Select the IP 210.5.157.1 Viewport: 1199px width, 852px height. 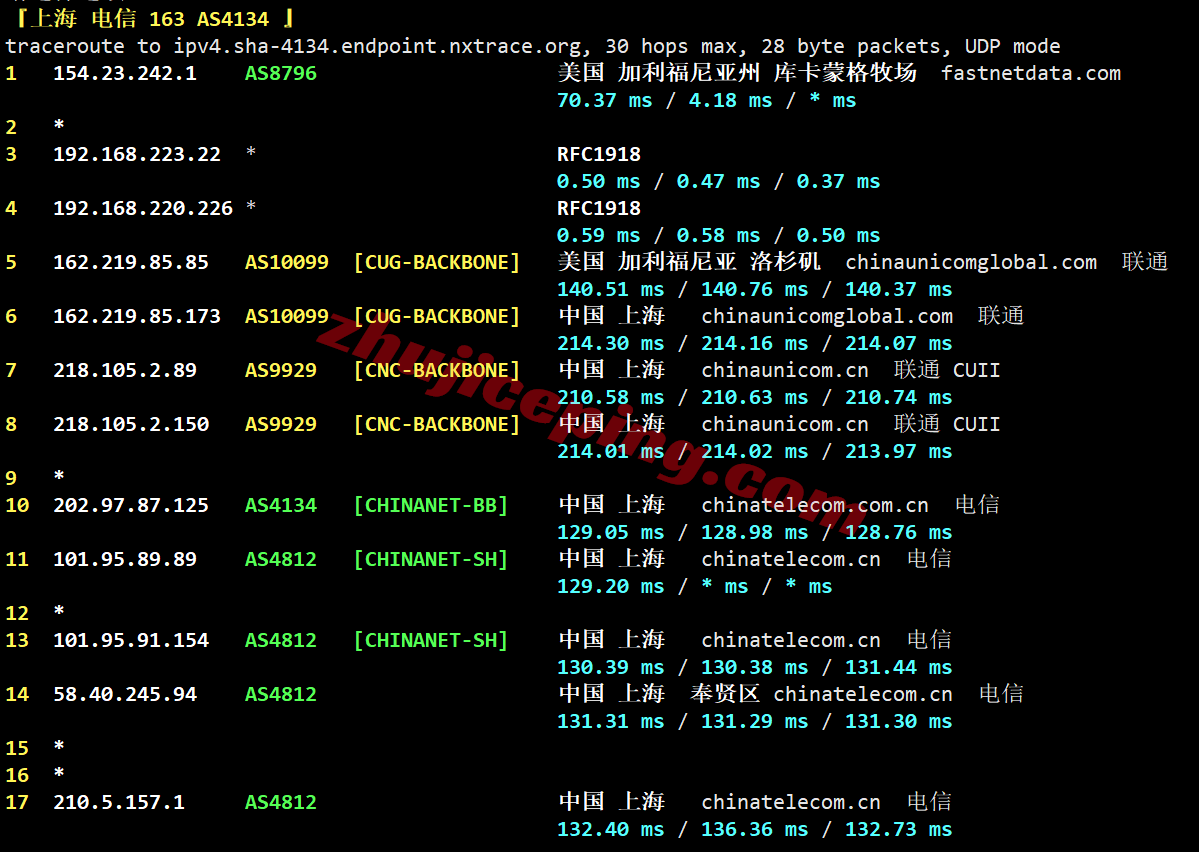click(x=119, y=802)
